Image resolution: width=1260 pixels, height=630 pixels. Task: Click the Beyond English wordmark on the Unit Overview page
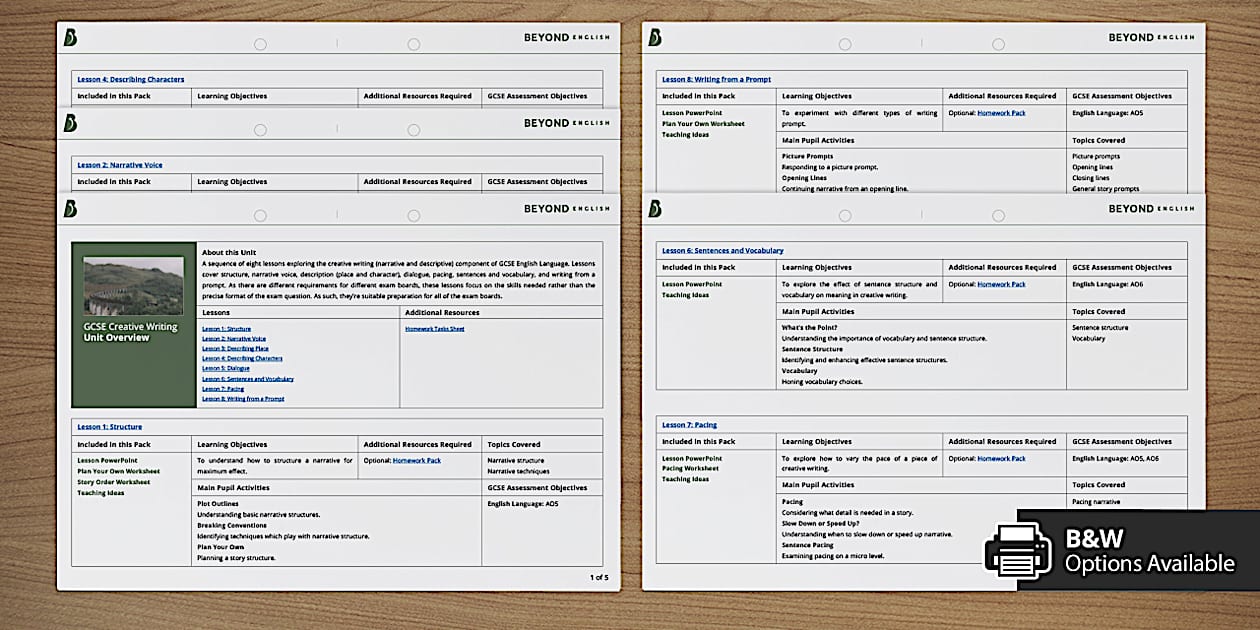click(x=566, y=209)
